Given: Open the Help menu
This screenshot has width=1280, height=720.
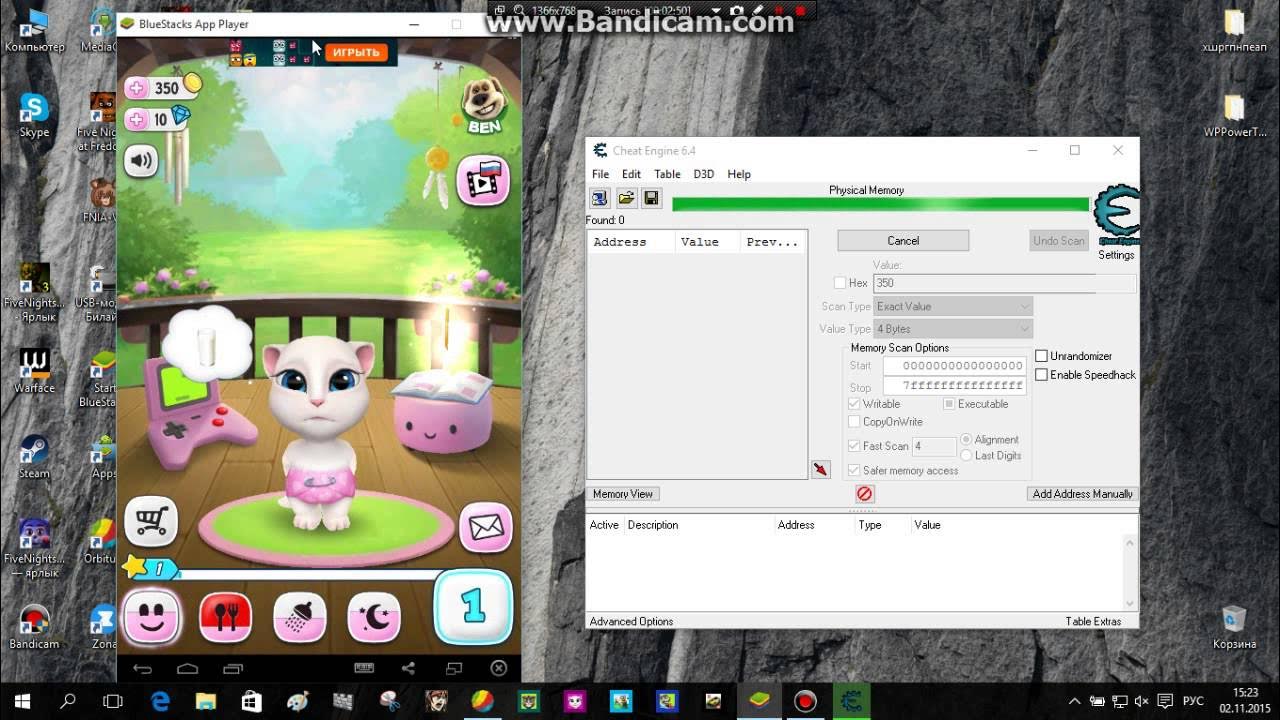Looking at the screenshot, I should (739, 174).
